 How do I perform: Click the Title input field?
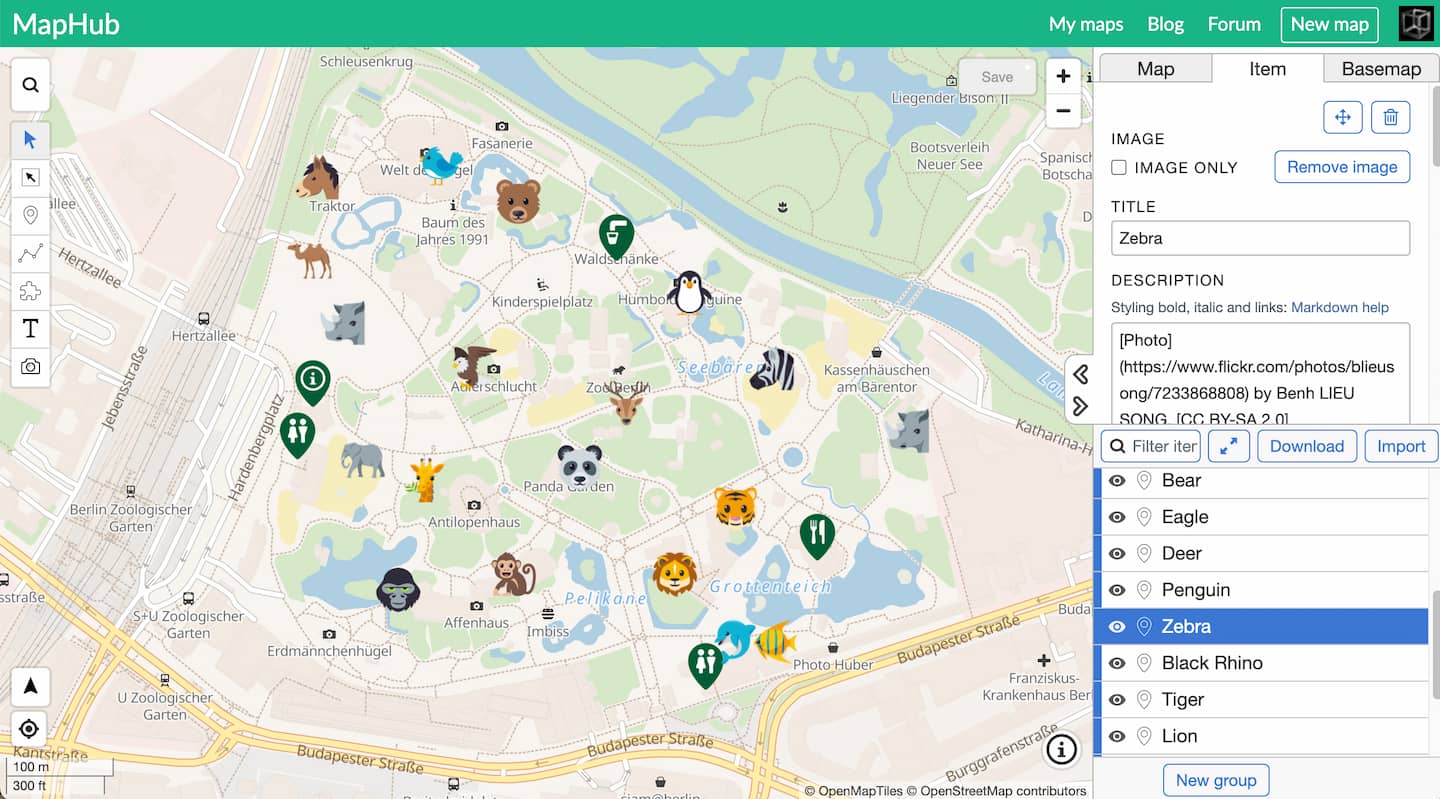(1260, 238)
